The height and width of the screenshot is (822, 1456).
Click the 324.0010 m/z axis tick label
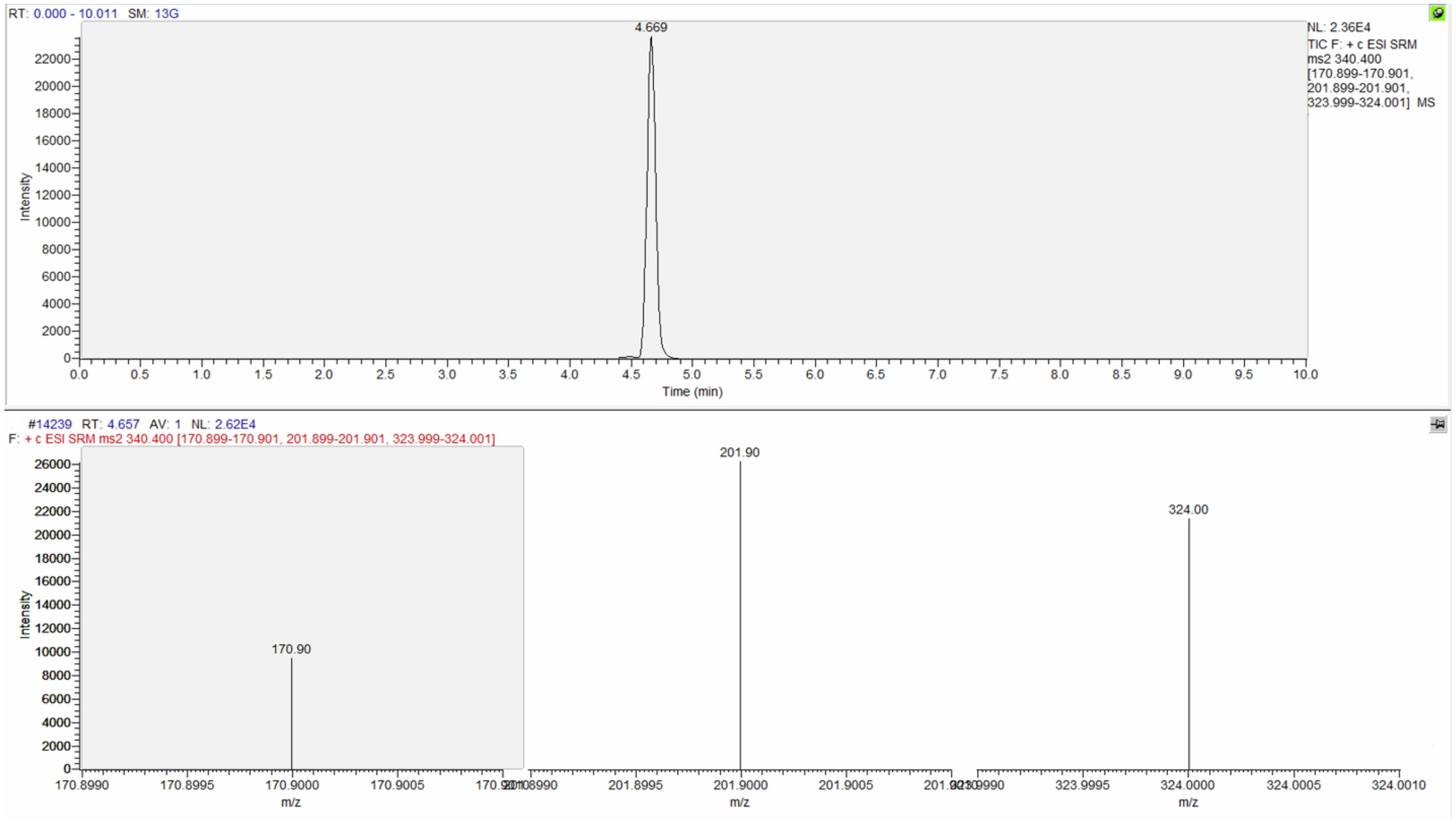tap(1399, 785)
